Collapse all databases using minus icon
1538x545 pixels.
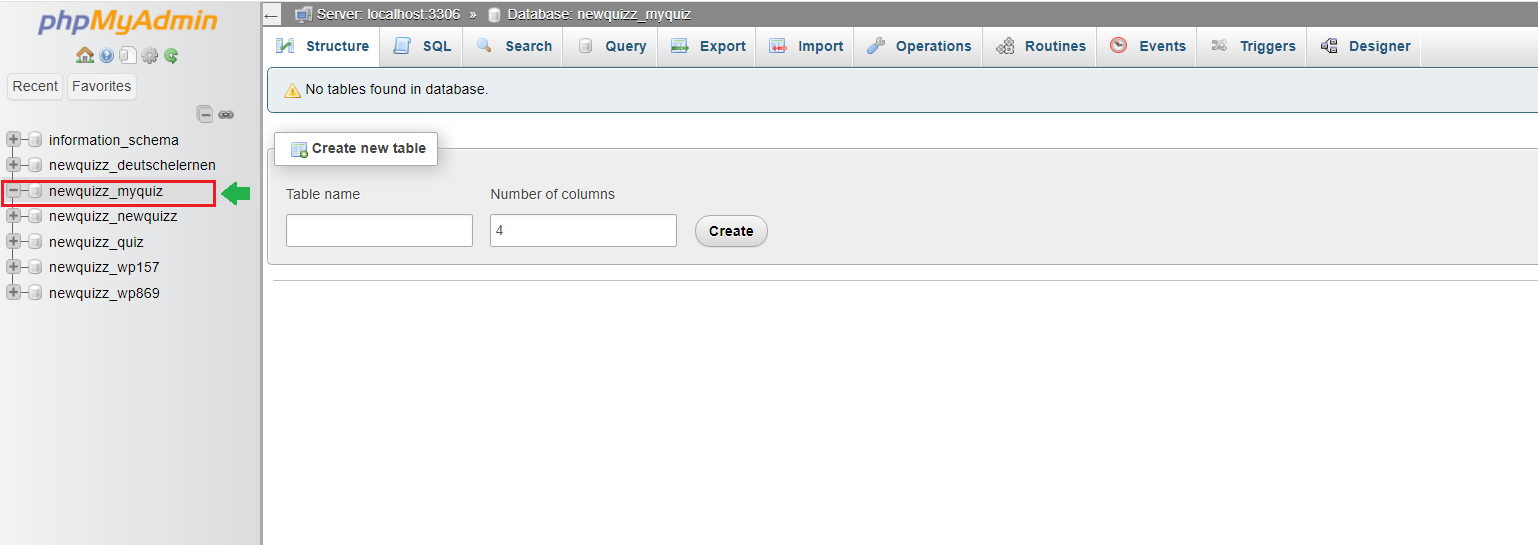205,114
